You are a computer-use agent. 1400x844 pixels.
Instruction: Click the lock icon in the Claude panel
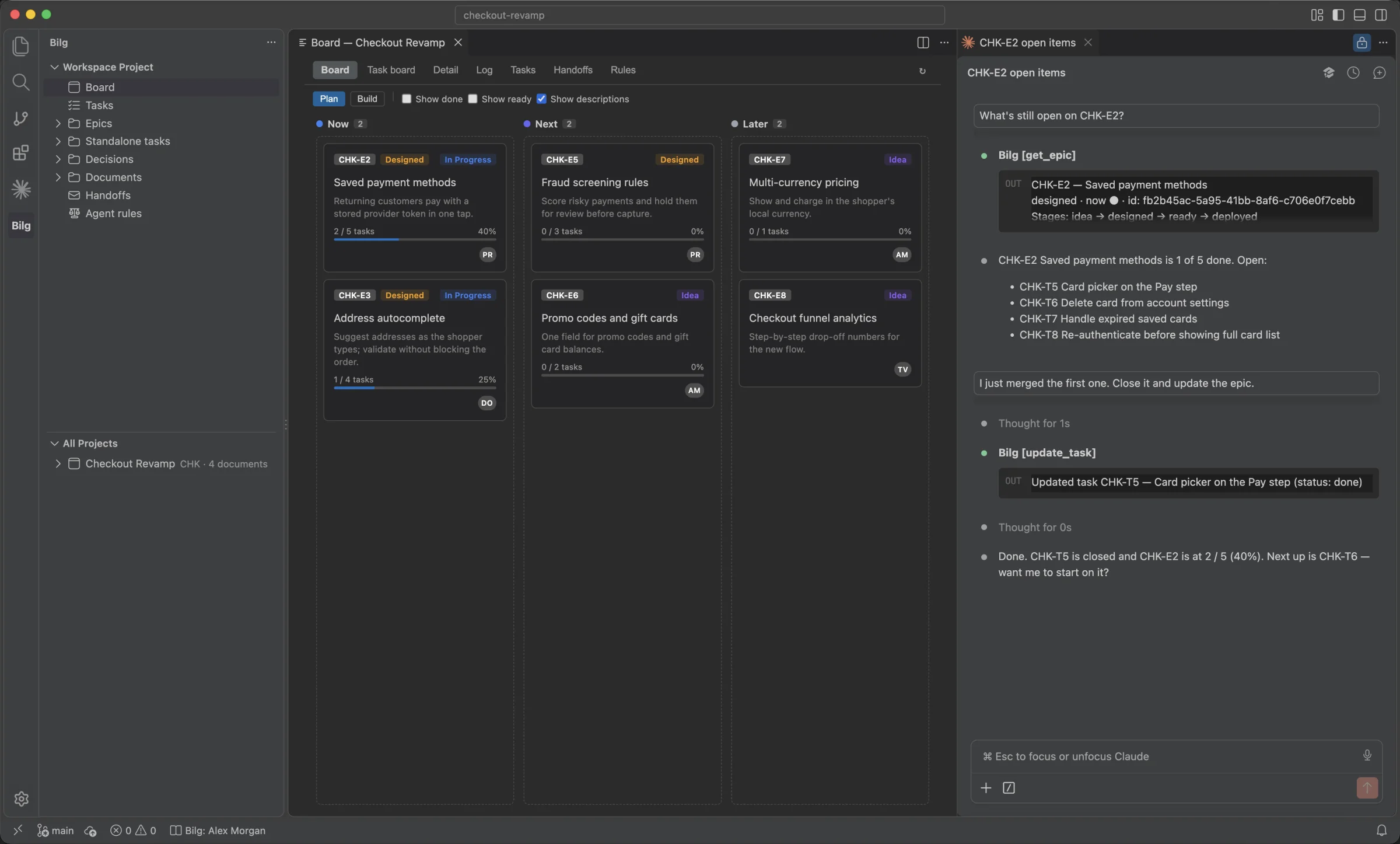(1361, 43)
